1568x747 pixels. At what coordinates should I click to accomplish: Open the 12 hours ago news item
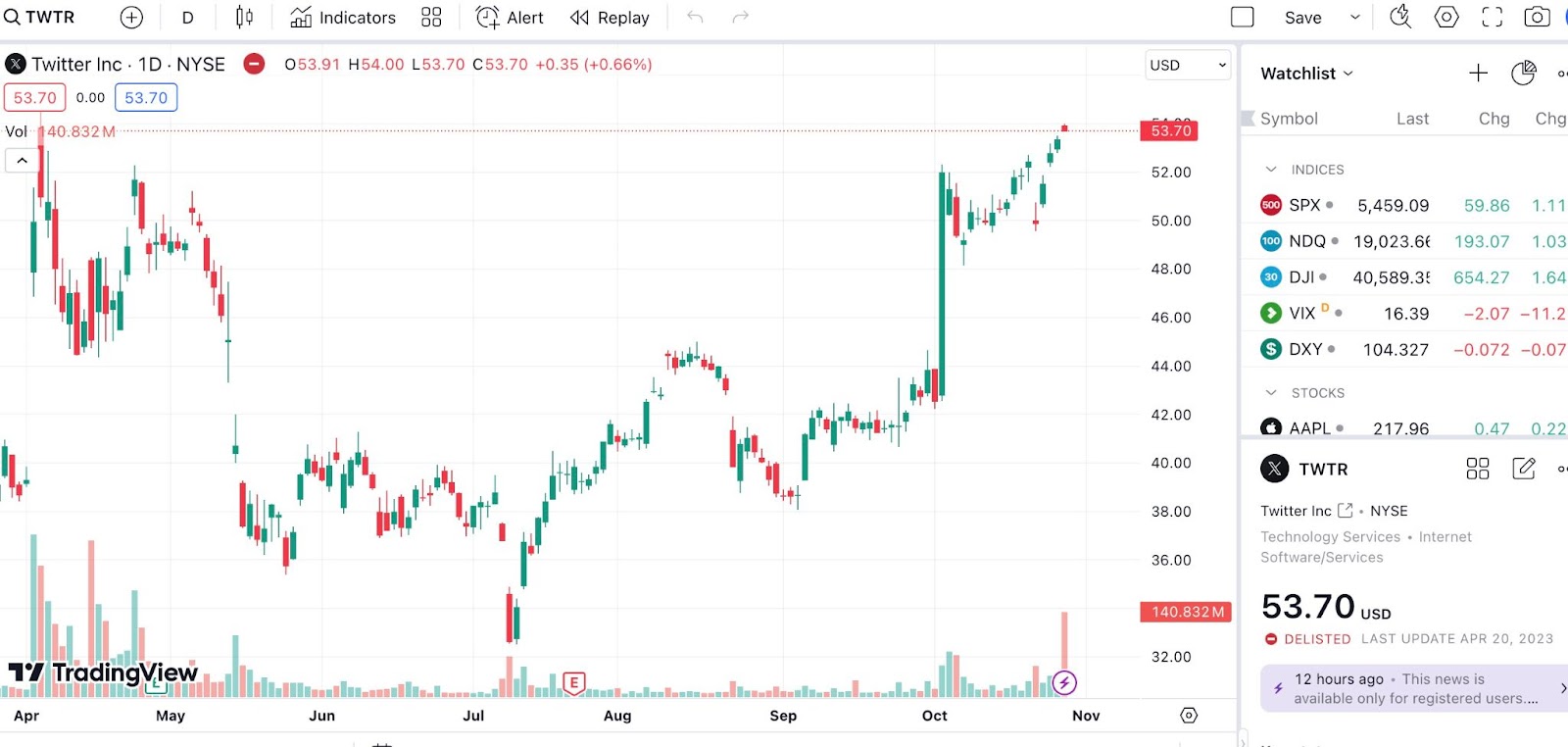tap(1414, 688)
